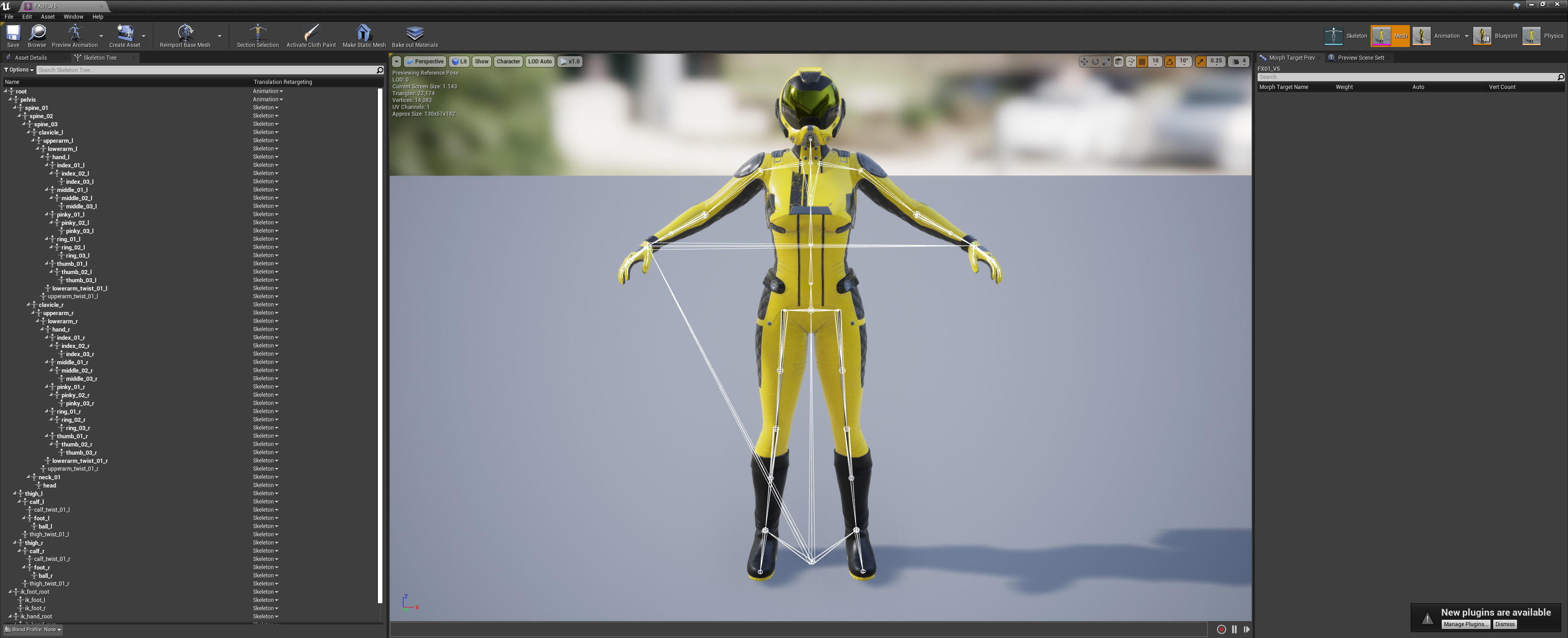1568x638 pixels.
Task: Click the Save toolbar icon
Action: (13, 33)
